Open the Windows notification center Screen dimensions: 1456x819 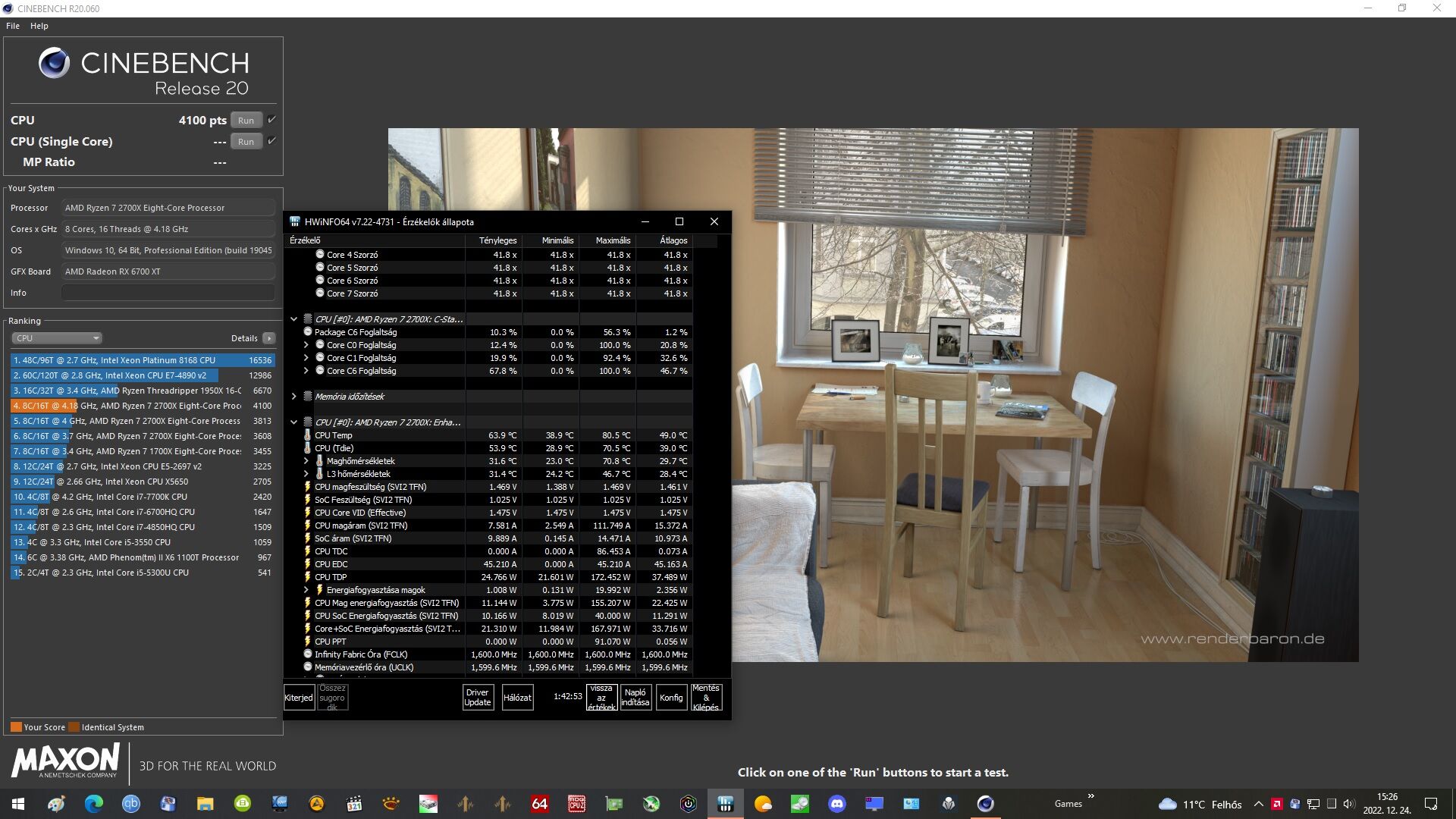click(1431, 804)
